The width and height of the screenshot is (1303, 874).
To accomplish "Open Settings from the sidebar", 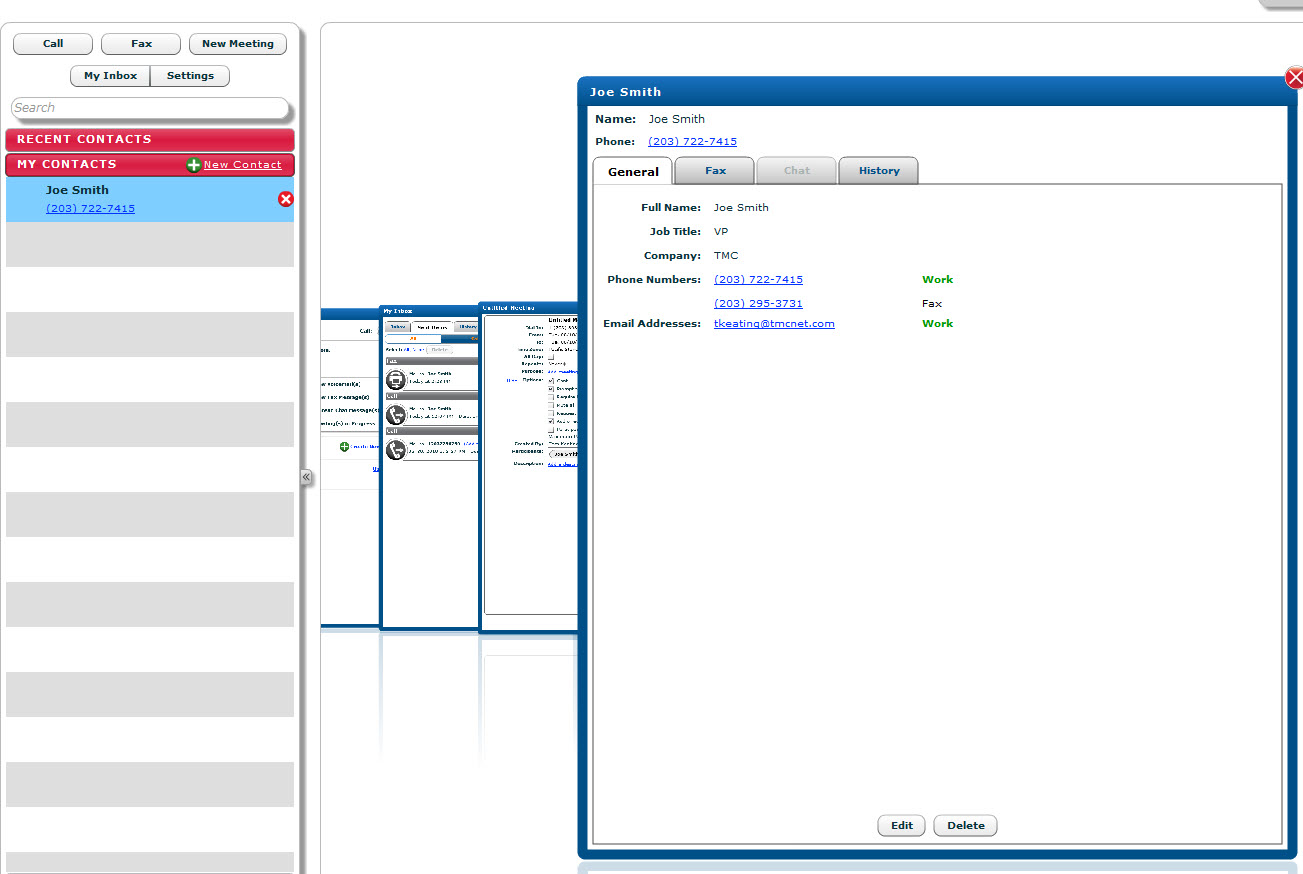I will [190, 76].
